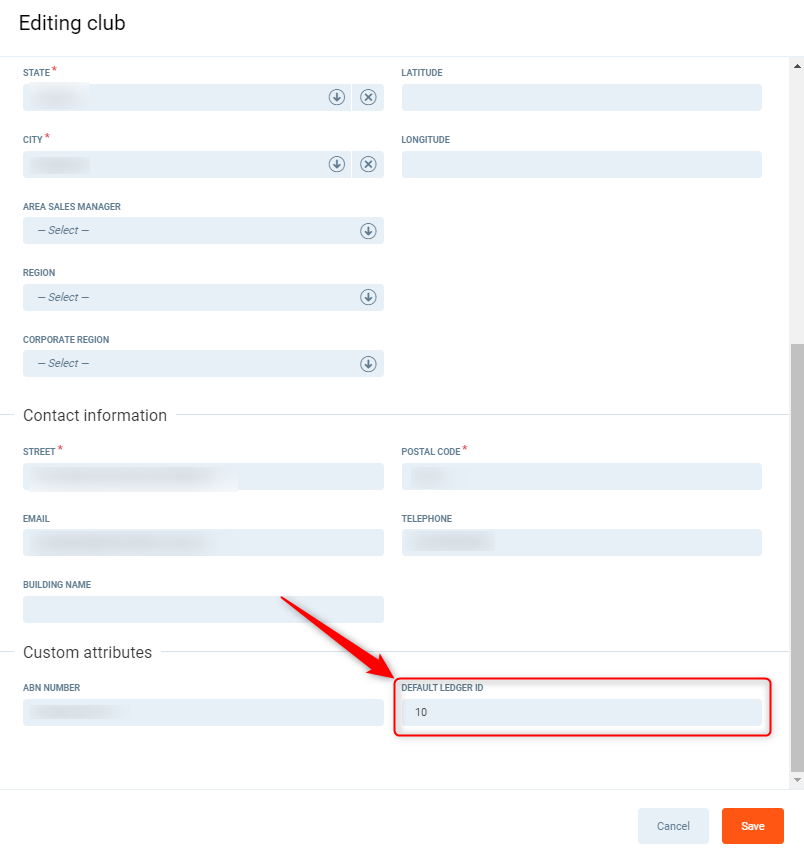
Task: Click the scrollbar down arrow
Action: (796, 780)
